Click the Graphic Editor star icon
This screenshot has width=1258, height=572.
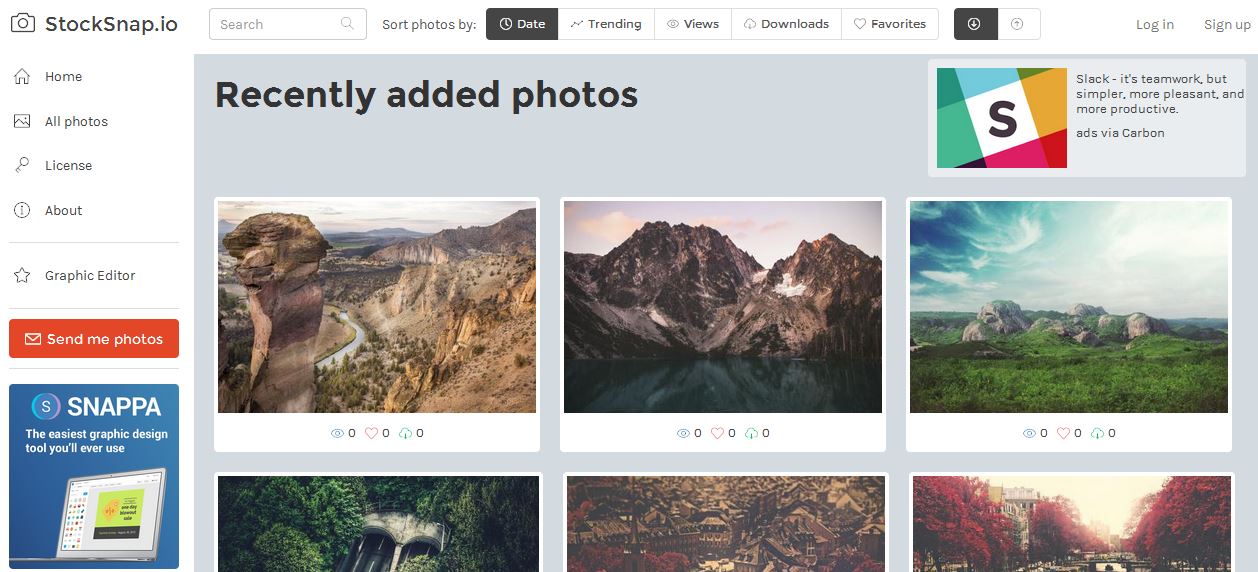pos(22,276)
